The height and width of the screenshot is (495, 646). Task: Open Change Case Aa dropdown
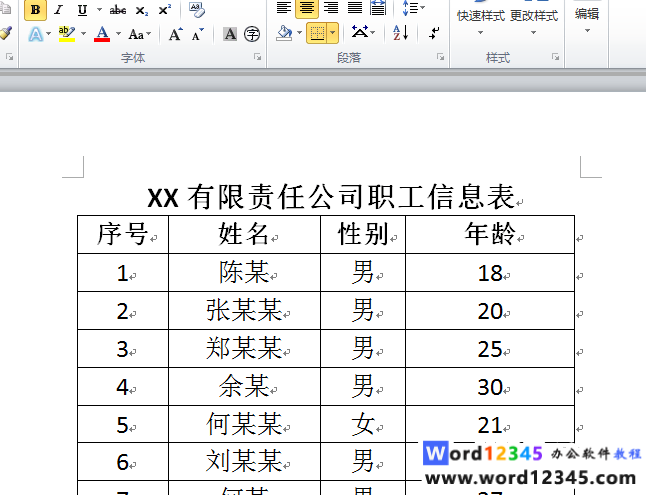click(x=140, y=34)
